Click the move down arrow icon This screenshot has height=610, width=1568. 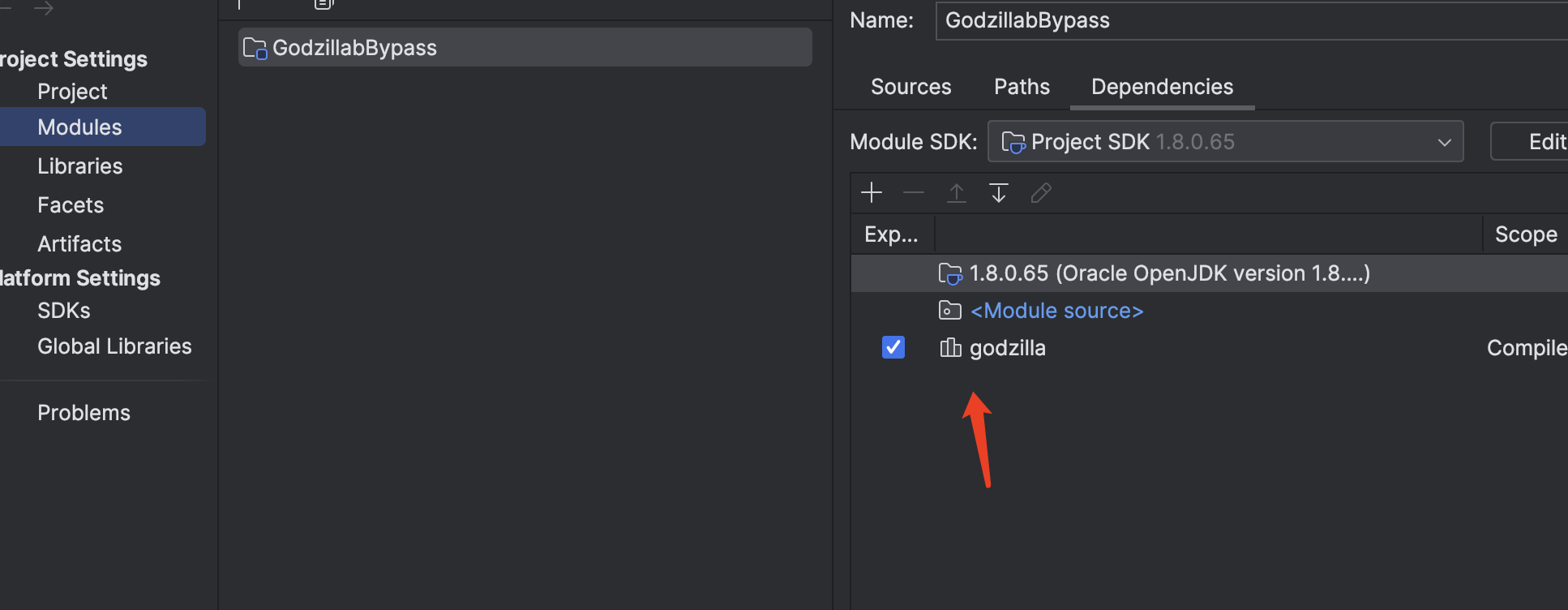(999, 193)
